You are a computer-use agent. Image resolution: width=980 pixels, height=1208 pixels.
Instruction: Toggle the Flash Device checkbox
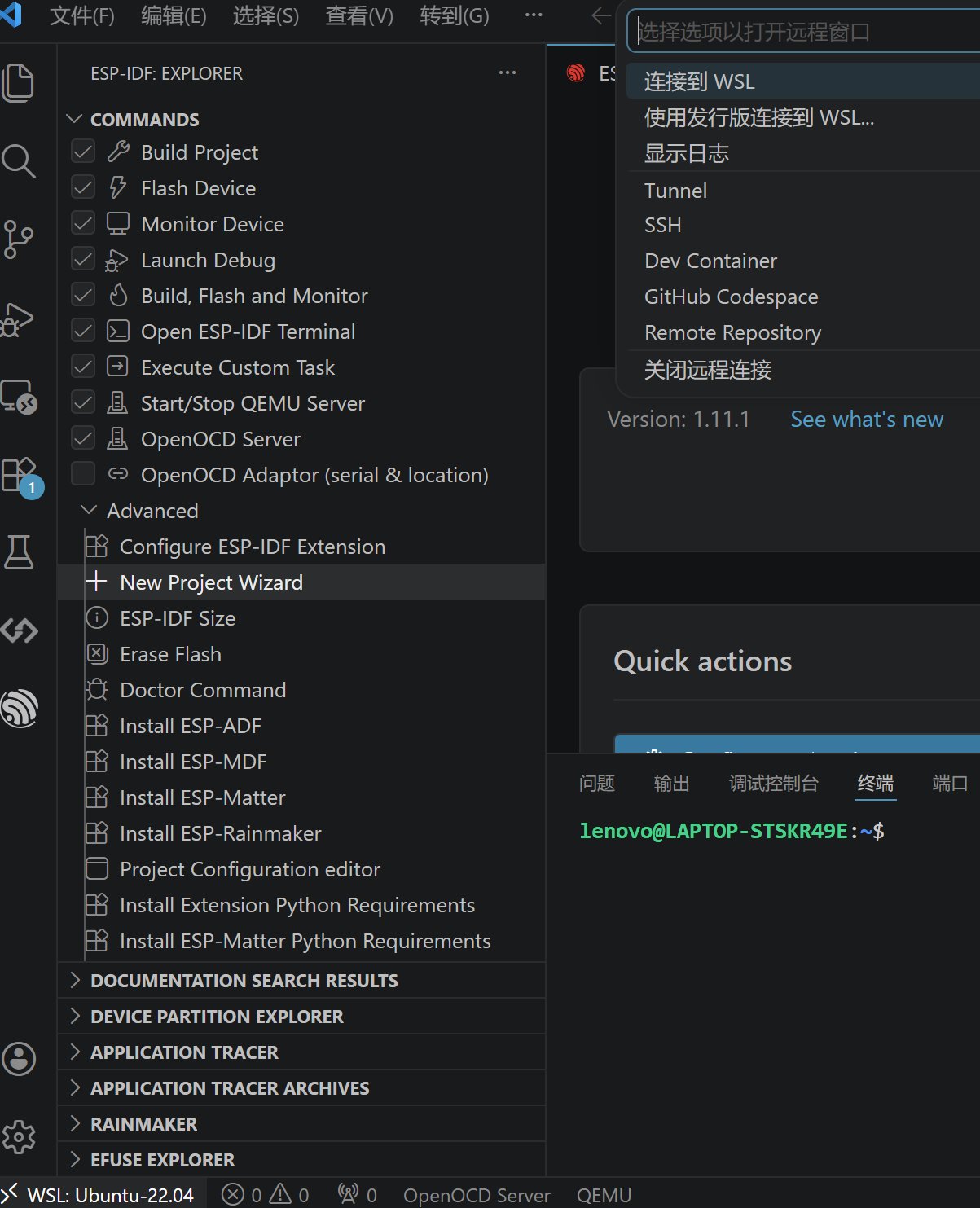[x=83, y=187]
